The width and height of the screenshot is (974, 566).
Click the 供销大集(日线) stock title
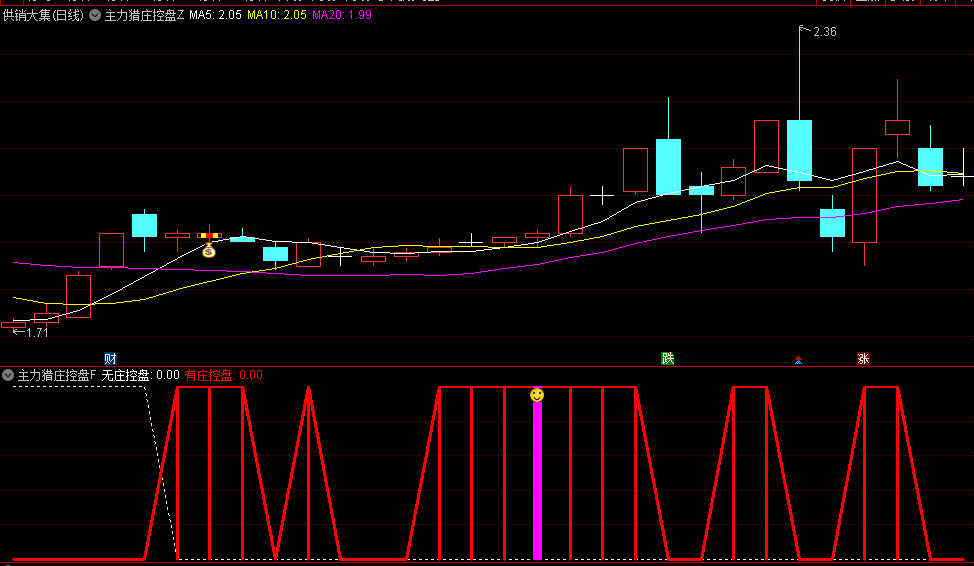coord(43,16)
